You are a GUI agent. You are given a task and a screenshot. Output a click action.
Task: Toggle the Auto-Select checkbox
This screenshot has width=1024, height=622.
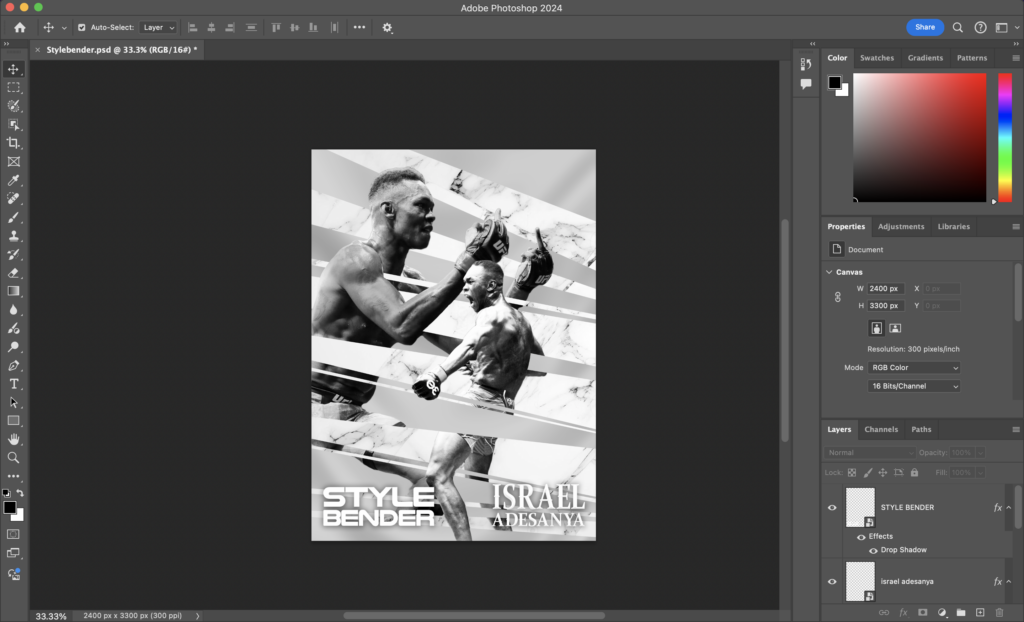pyautogui.click(x=82, y=27)
